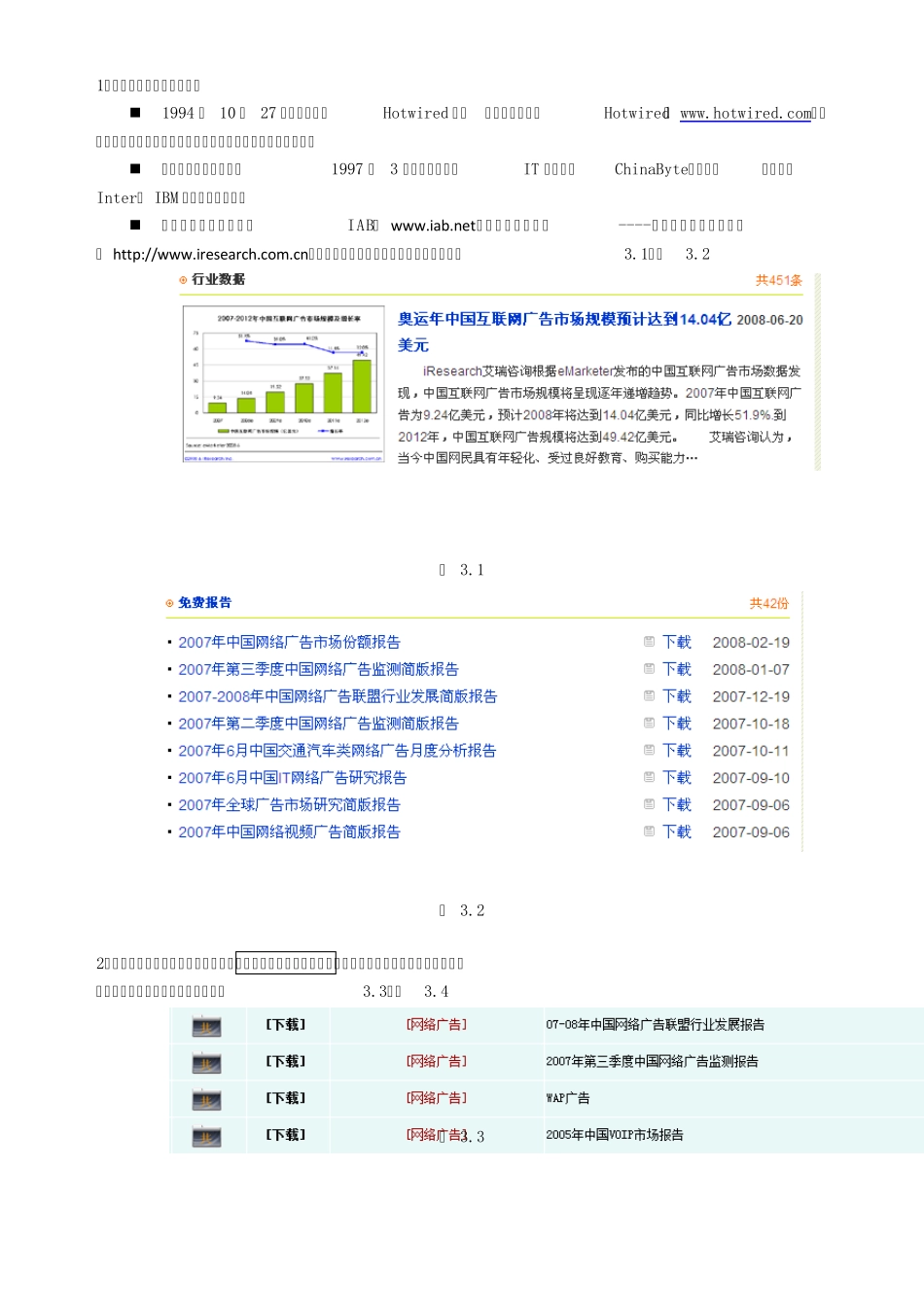Click download icon for 中国网络视频广告简版报告
Screen dimensions: 924x1309
pyautogui.click(x=649, y=832)
